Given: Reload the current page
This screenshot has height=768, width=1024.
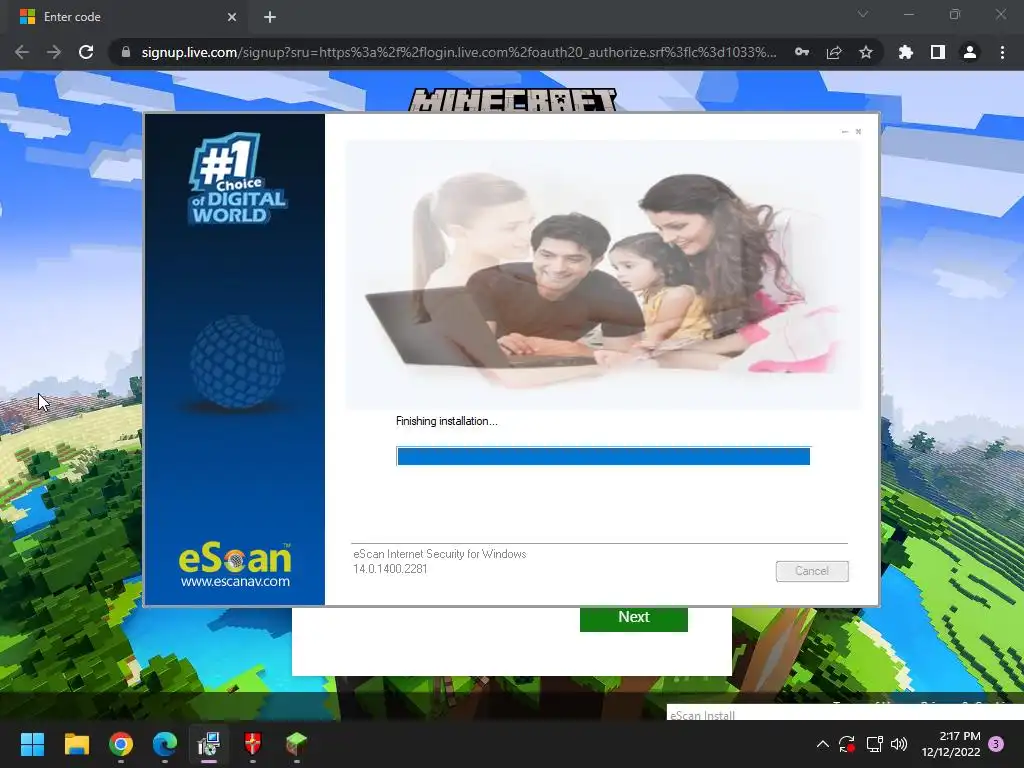Looking at the screenshot, I should 86,52.
